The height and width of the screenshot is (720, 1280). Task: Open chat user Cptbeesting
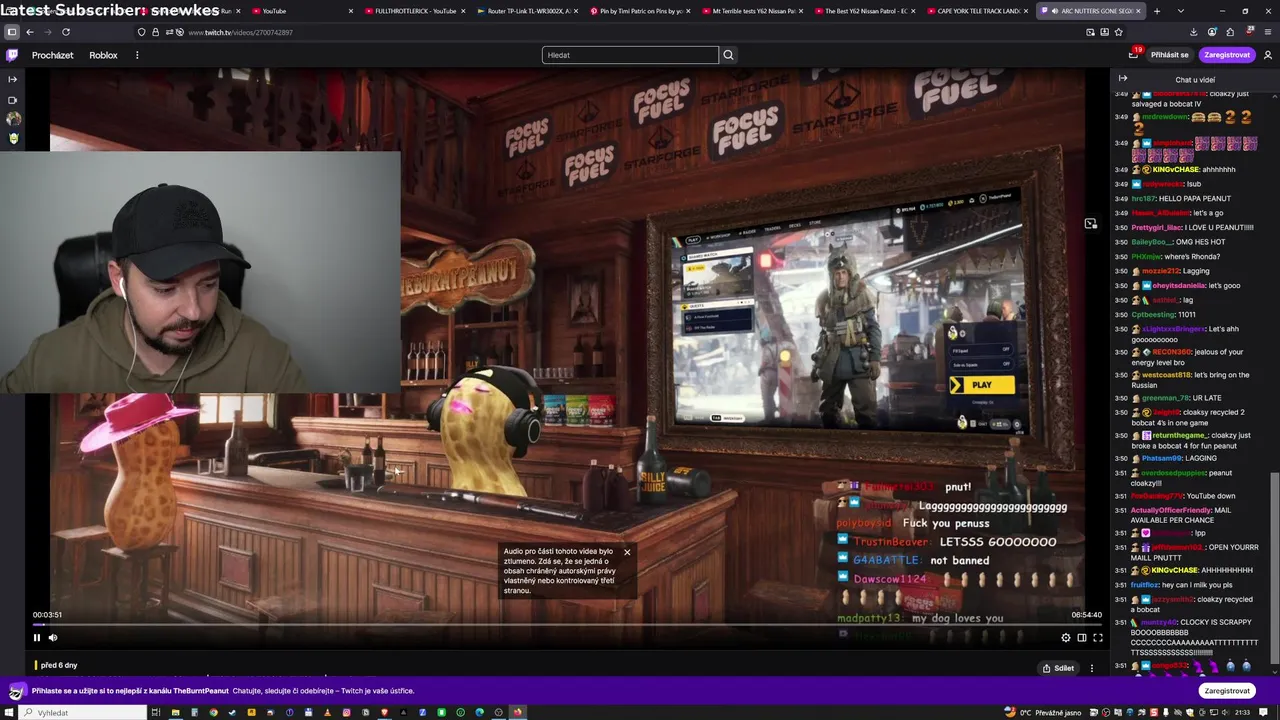[x=1153, y=315]
